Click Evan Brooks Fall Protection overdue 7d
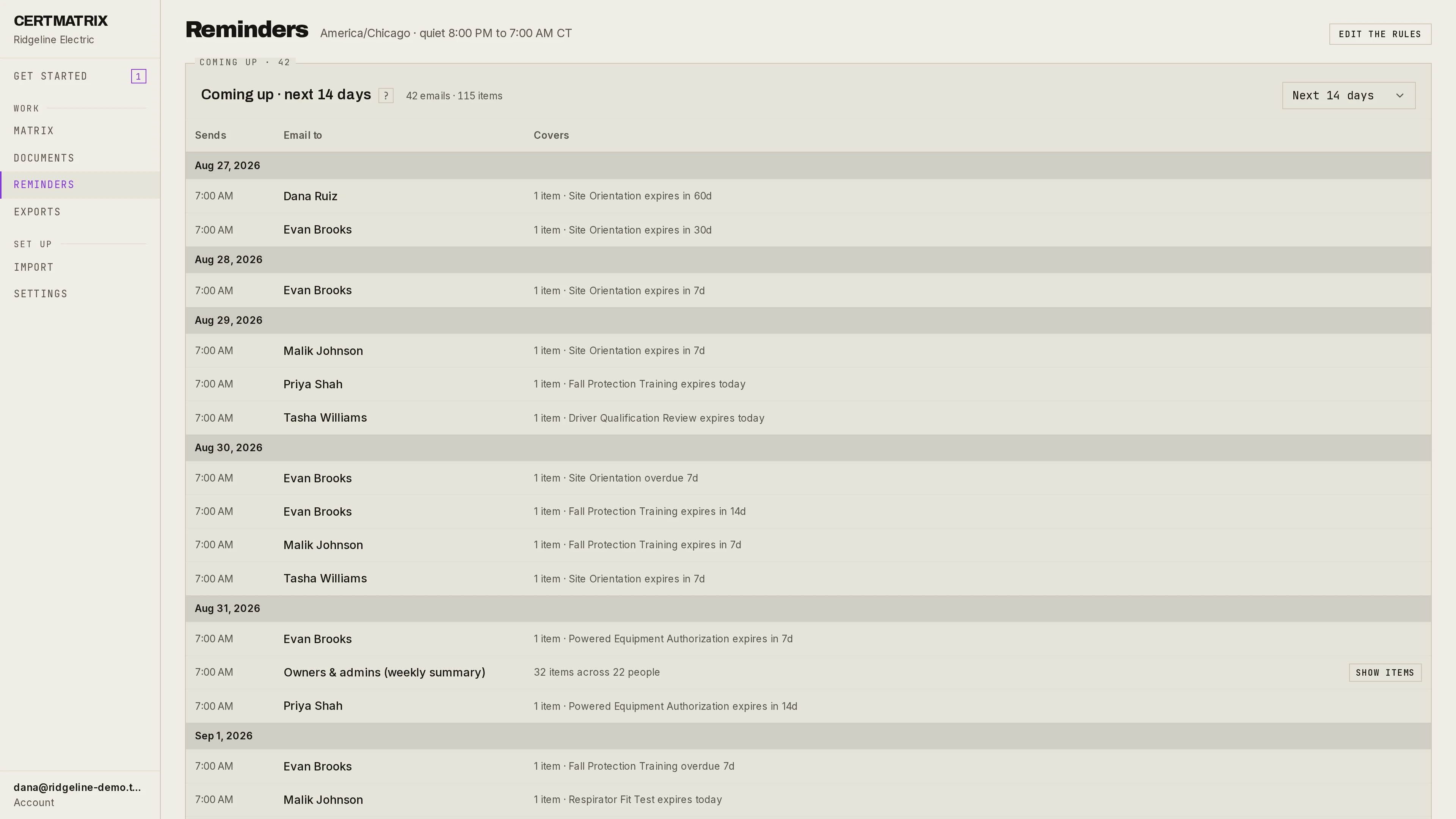Screen dimensions: 1456x819 coord(808,766)
